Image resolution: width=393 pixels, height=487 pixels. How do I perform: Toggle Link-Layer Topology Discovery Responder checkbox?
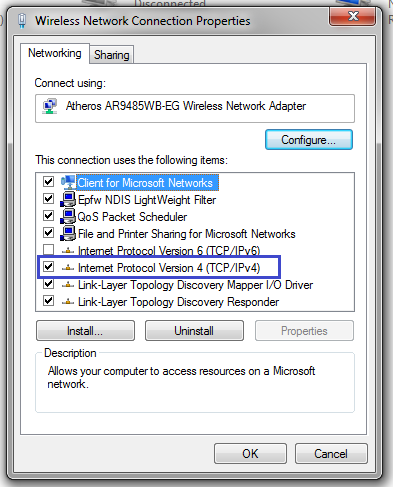click(48, 301)
